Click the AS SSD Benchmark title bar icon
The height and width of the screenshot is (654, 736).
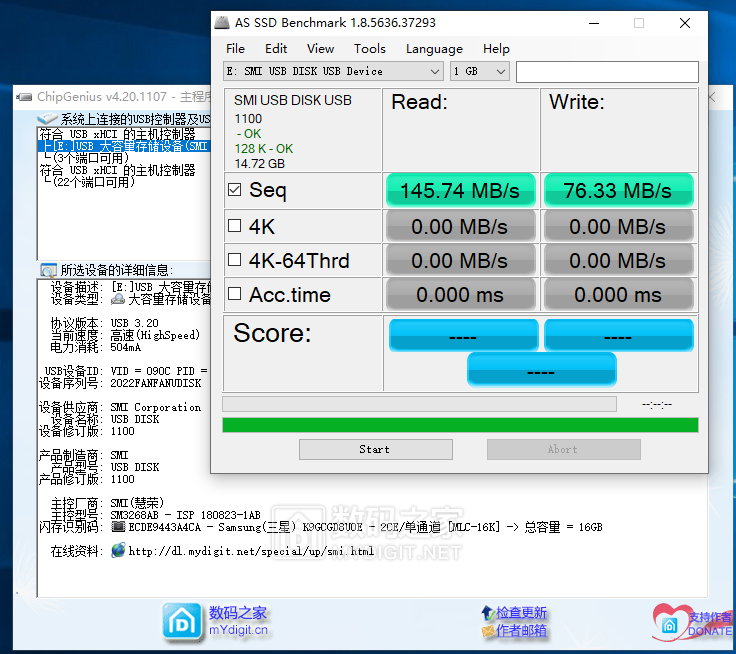222,23
